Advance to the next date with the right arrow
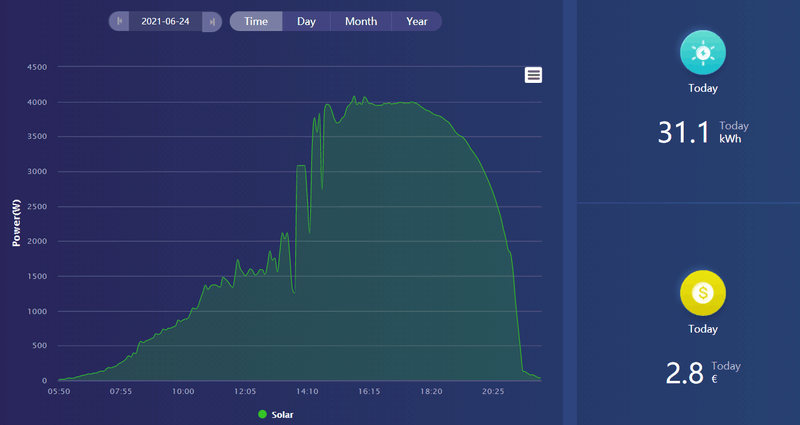This screenshot has height=425, width=800. (x=212, y=21)
